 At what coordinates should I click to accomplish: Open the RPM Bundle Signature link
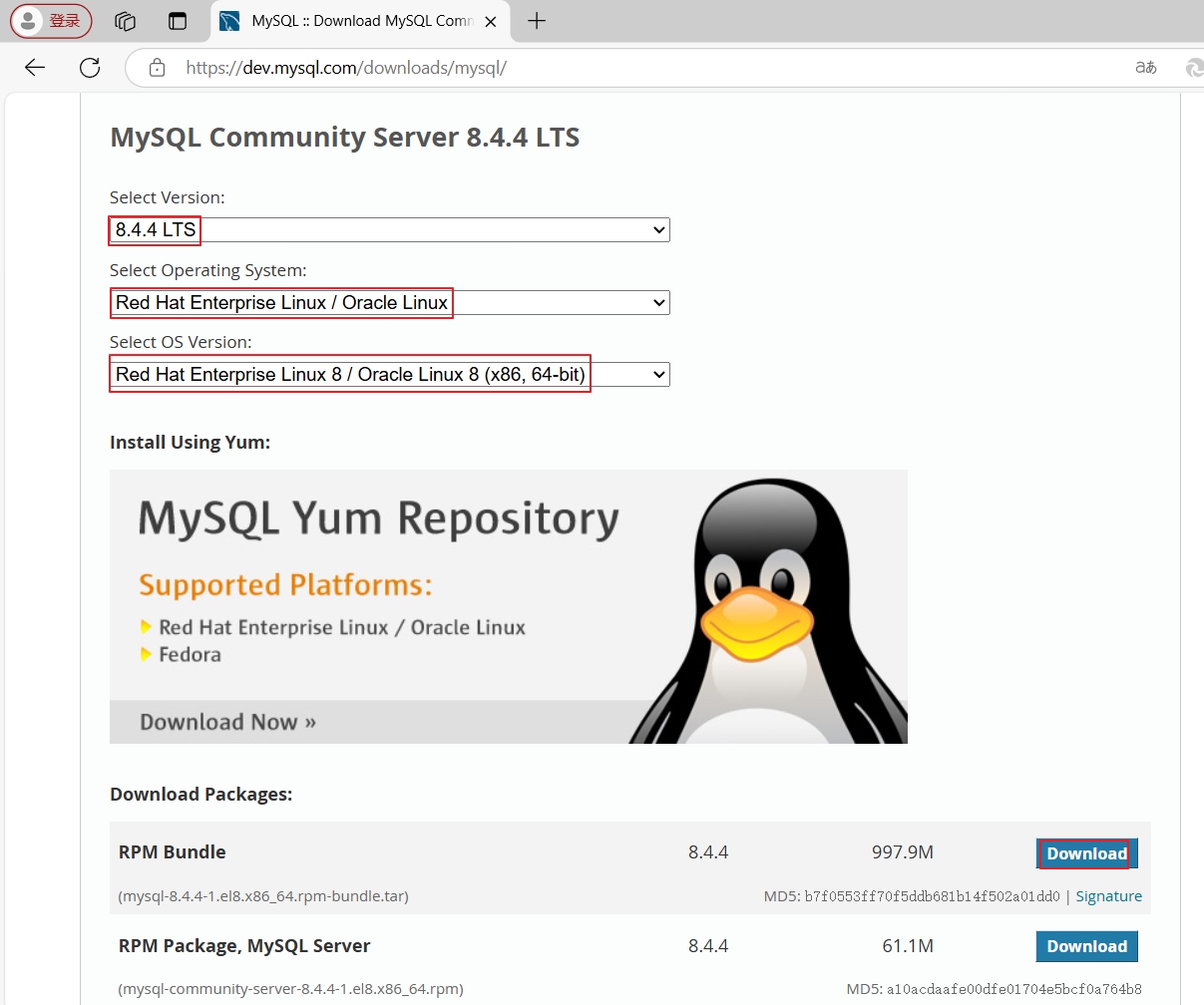click(1108, 896)
